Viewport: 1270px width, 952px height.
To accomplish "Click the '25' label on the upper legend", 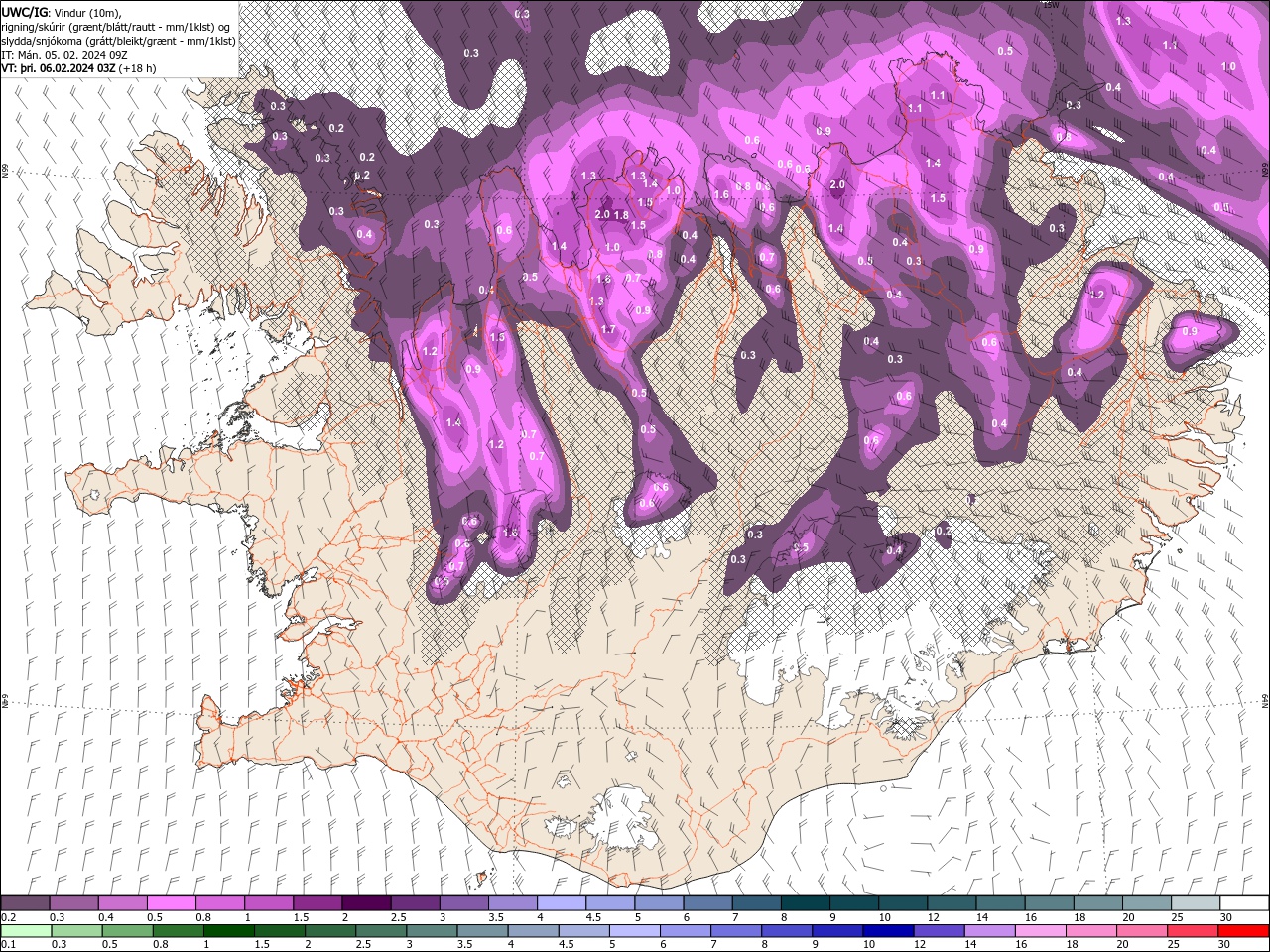I will click(x=1176, y=917).
